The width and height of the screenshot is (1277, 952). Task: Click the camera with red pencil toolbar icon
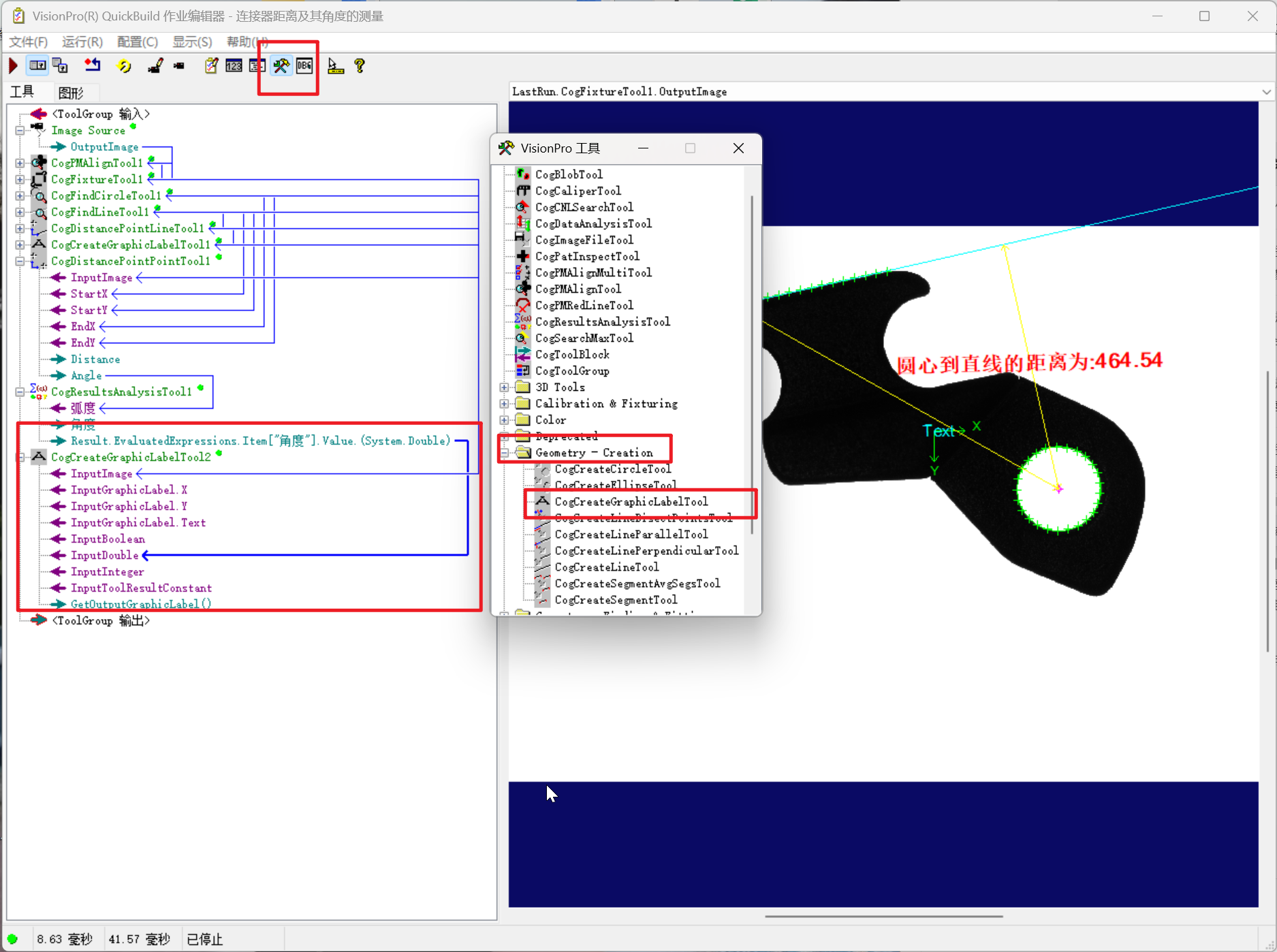(155, 65)
